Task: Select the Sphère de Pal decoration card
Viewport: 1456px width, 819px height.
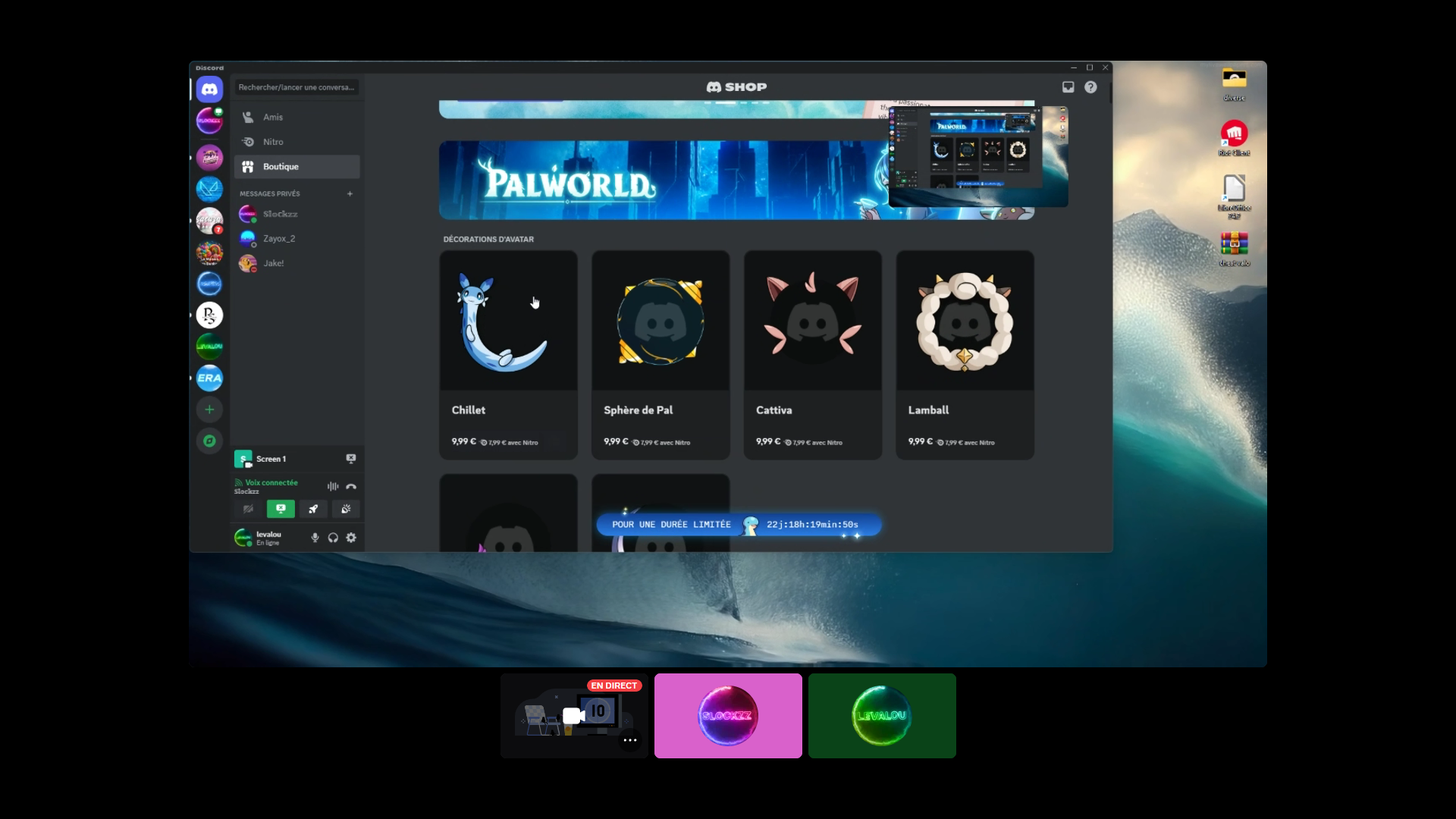Action: [x=661, y=355]
